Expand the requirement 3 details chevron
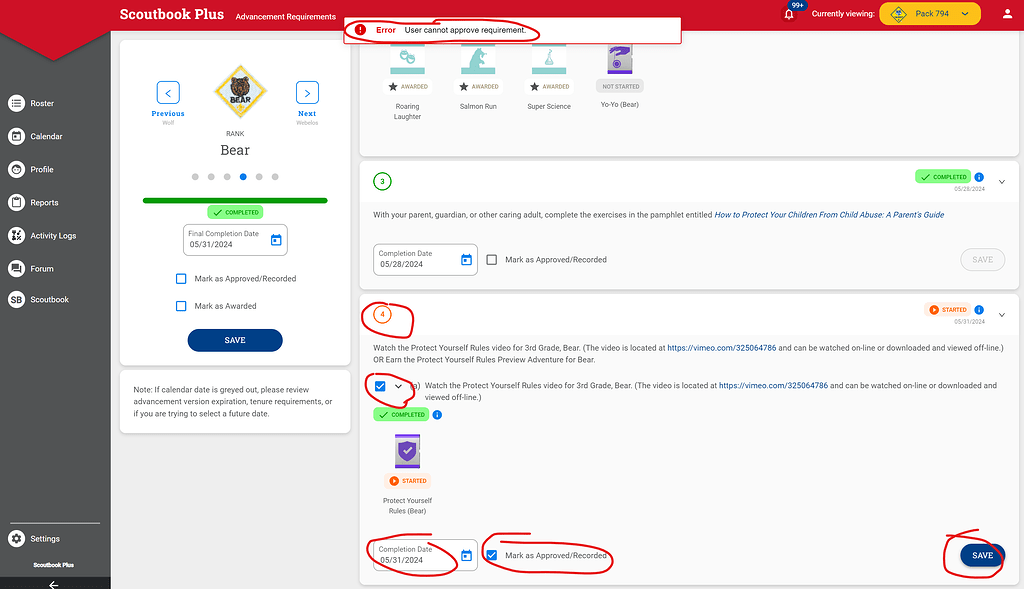The height and width of the screenshot is (589, 1024). coord(1001,181)
